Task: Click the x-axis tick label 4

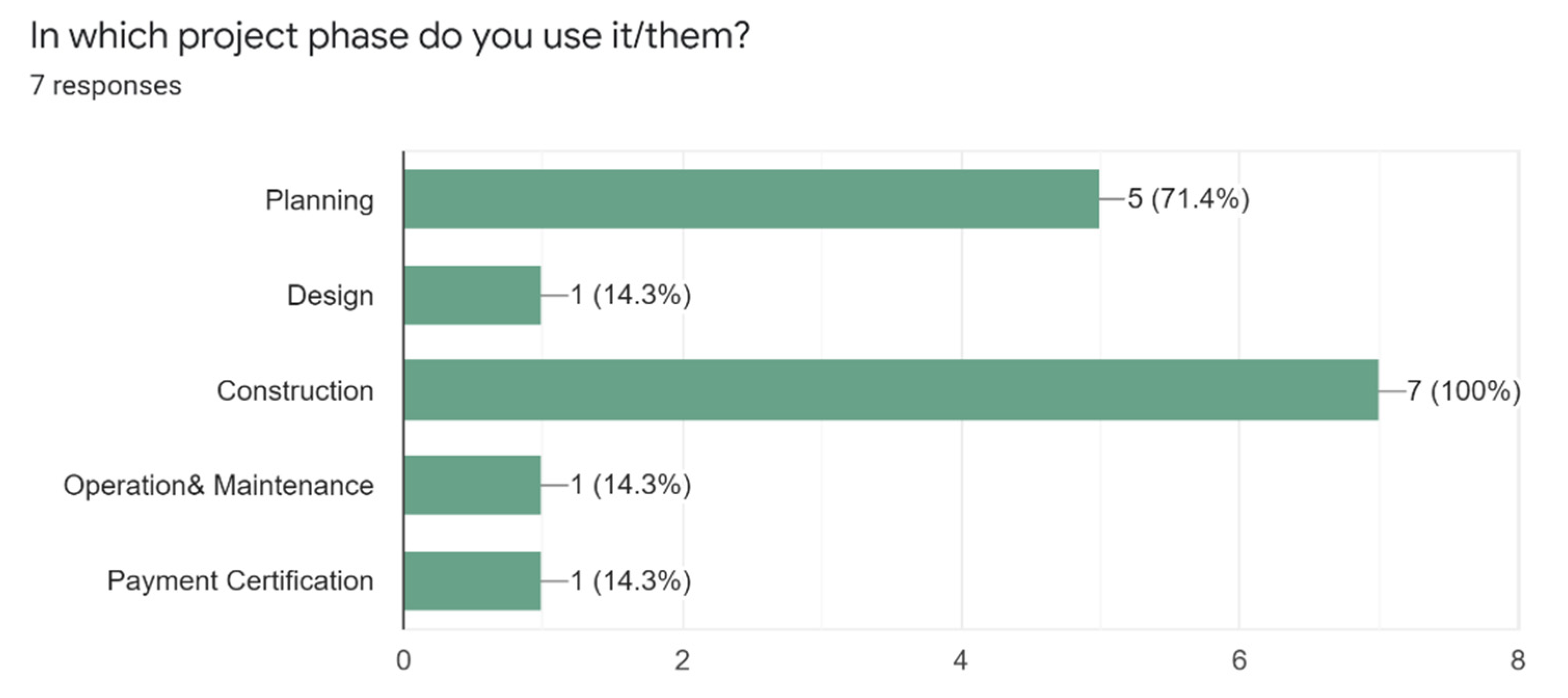Action: 961,660
